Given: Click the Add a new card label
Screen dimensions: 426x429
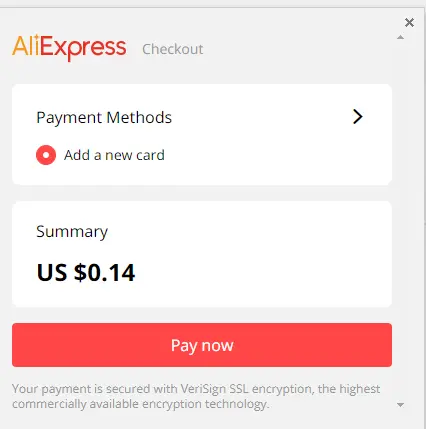Looking at the screenshot, I should click(x=114, y=155).
